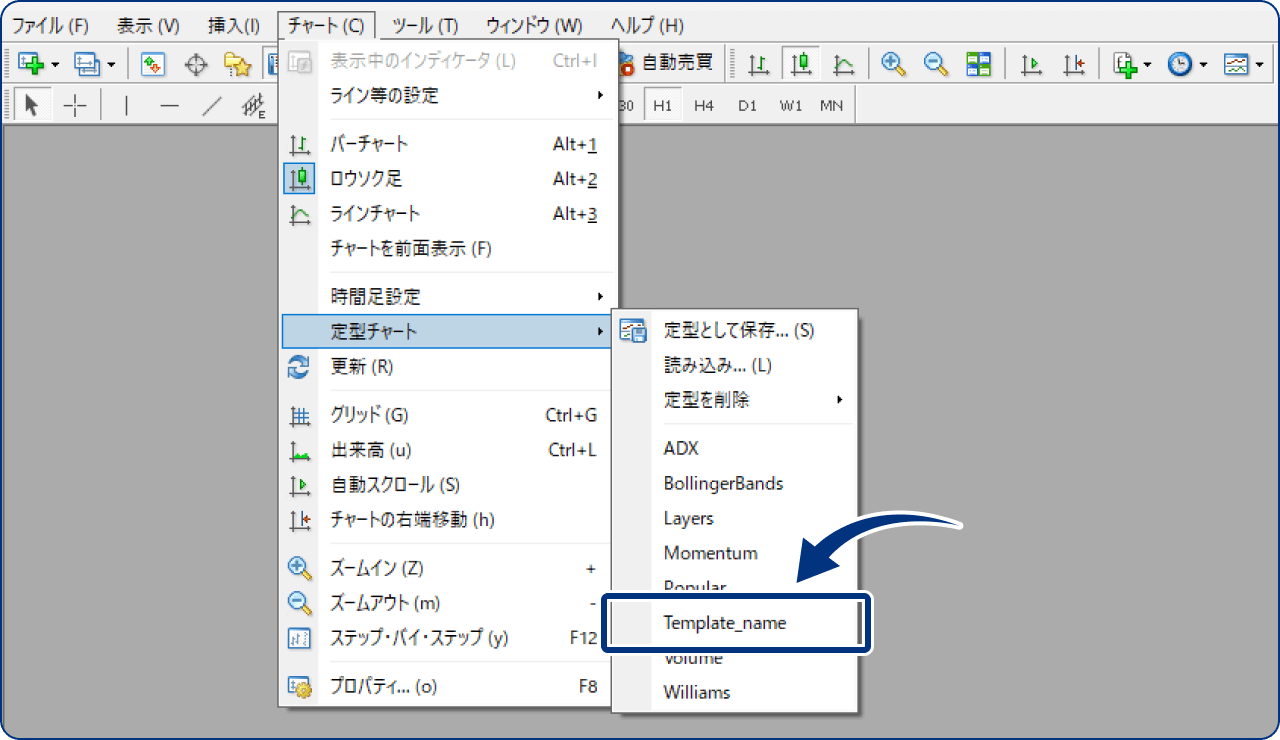Click the zoom out magnifier in toolbar
Screen dimensions: 1280x740
[936, 65]
